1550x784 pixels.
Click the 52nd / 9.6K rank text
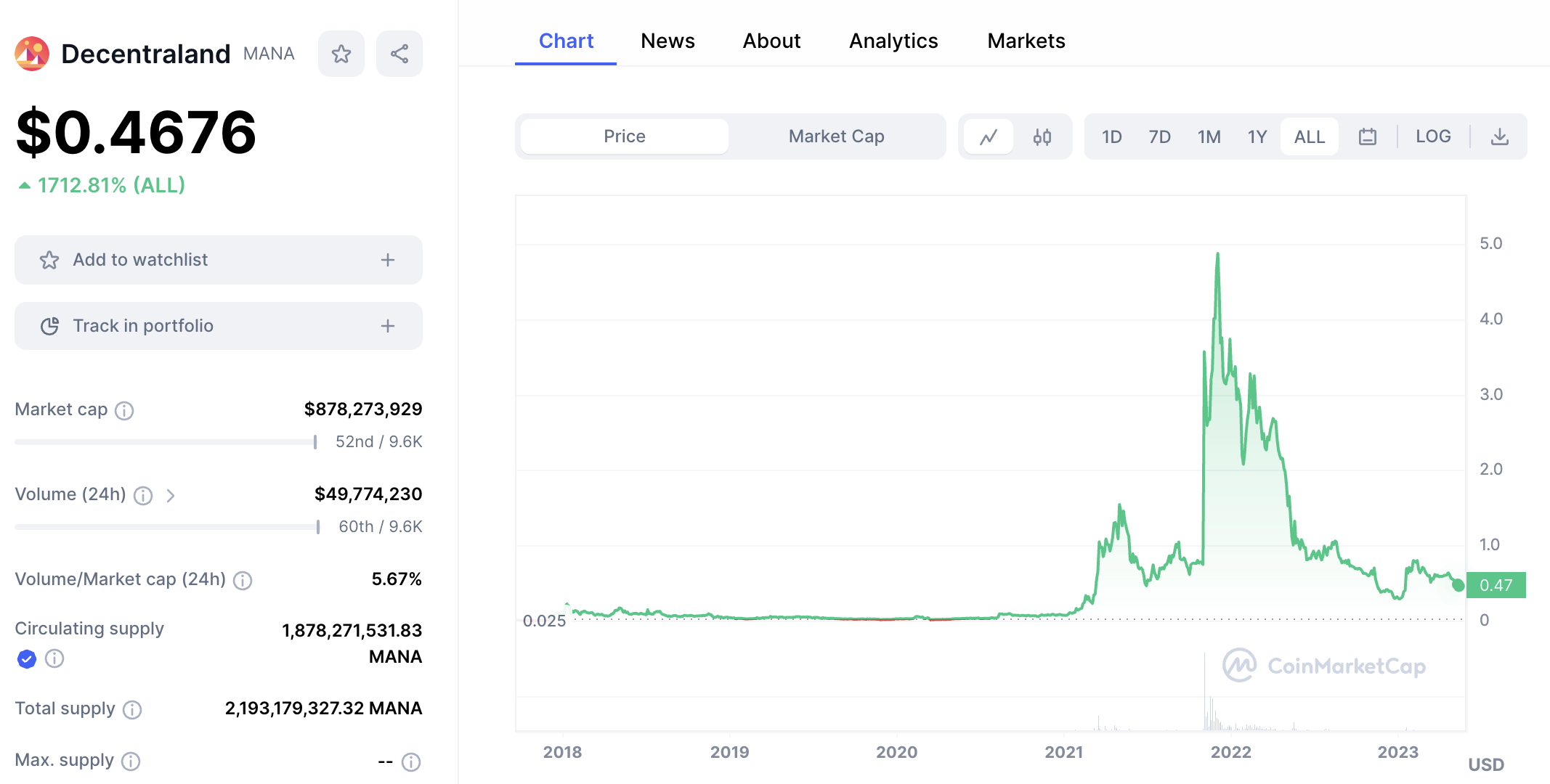(x=379, y=442)
